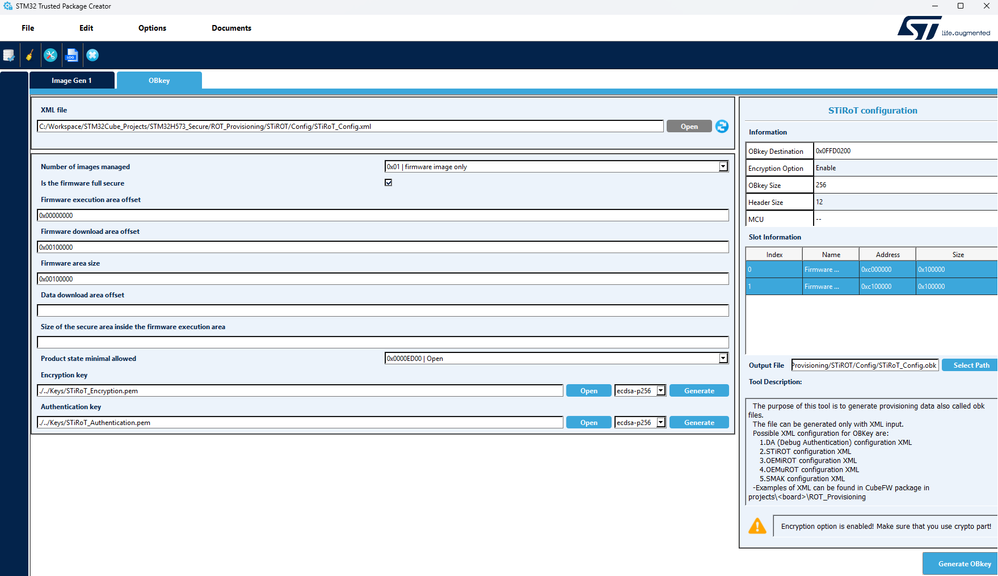Click the XML file path field
998x576 pixels.
[x=350, y=127]
